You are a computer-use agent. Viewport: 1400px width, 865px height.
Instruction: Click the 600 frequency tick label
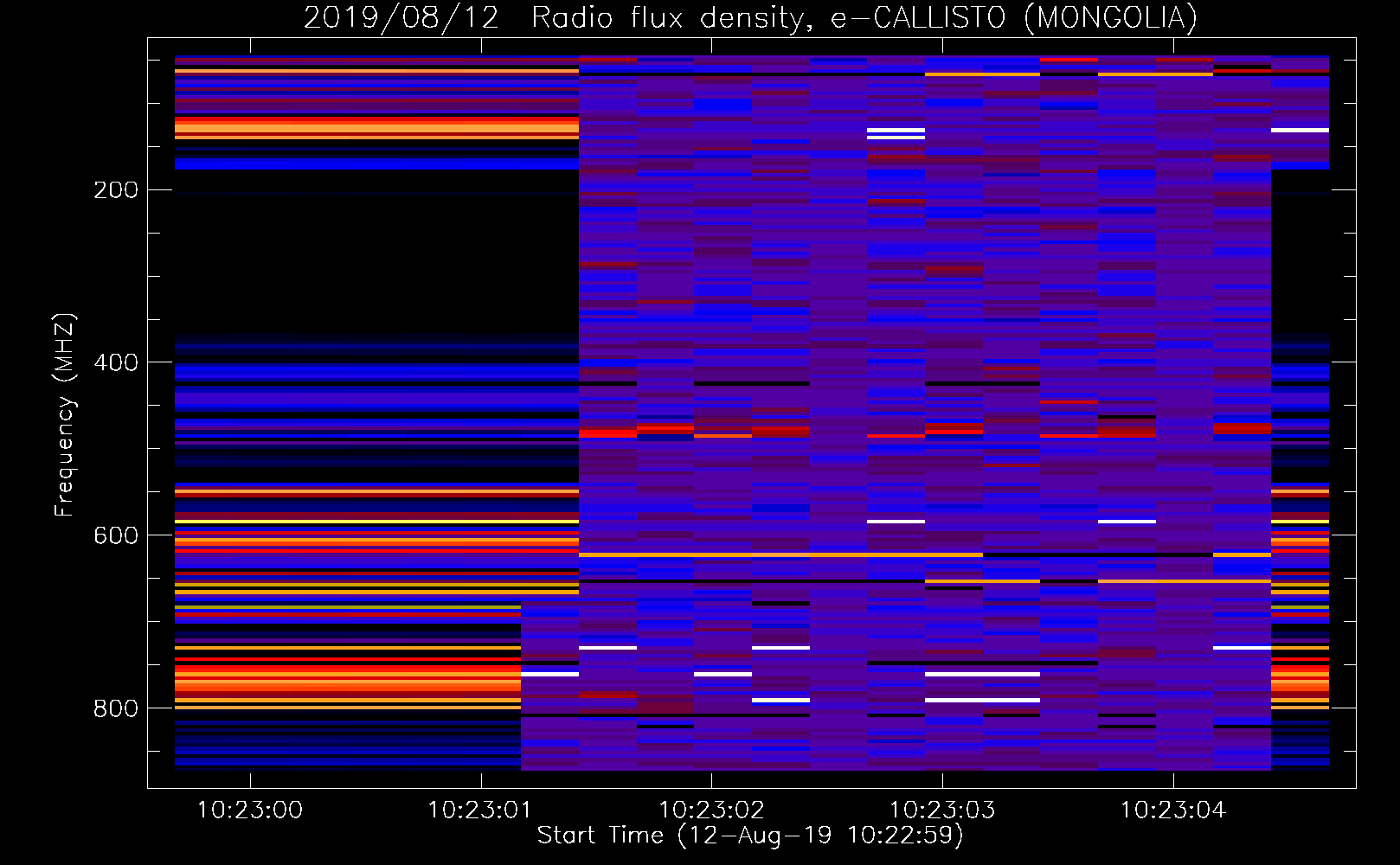(x=116, y=535)
